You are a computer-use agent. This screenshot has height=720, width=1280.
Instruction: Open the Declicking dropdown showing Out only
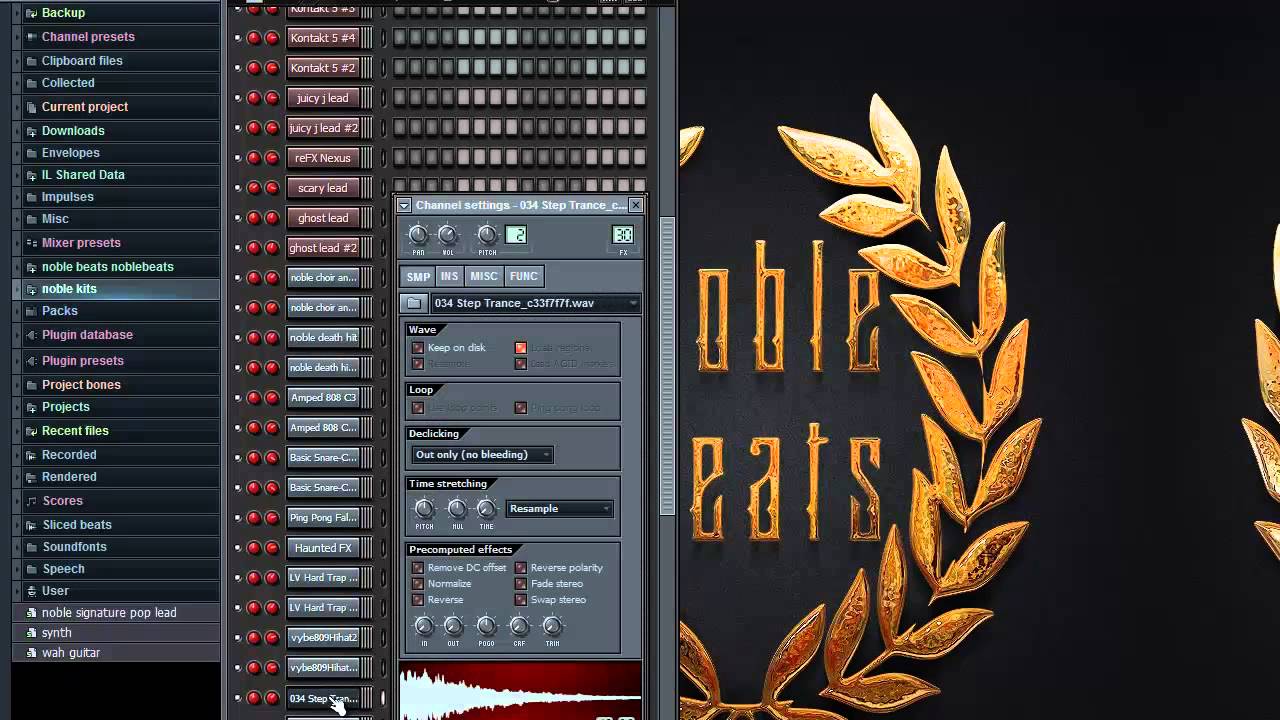coord(480,454)
